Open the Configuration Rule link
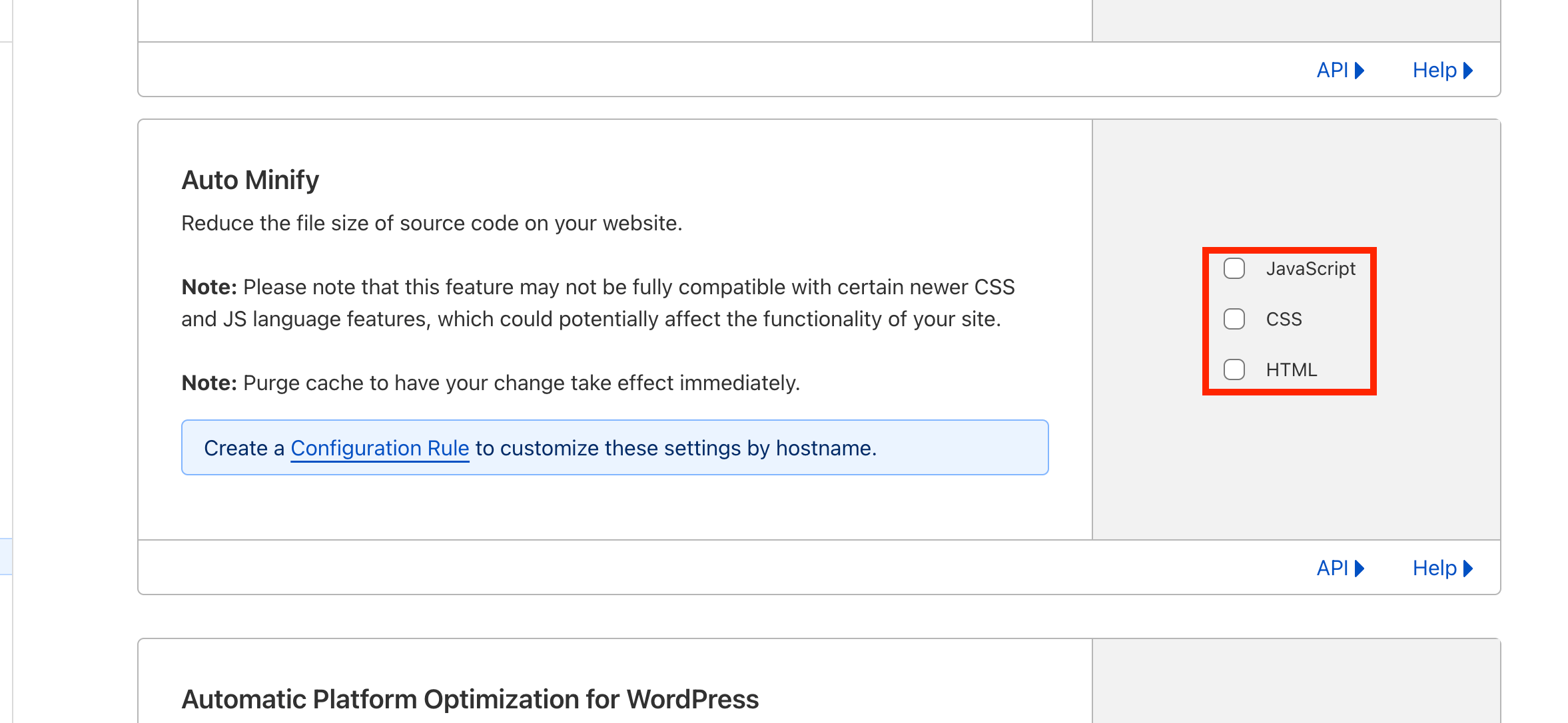 (x=380, y=448)
